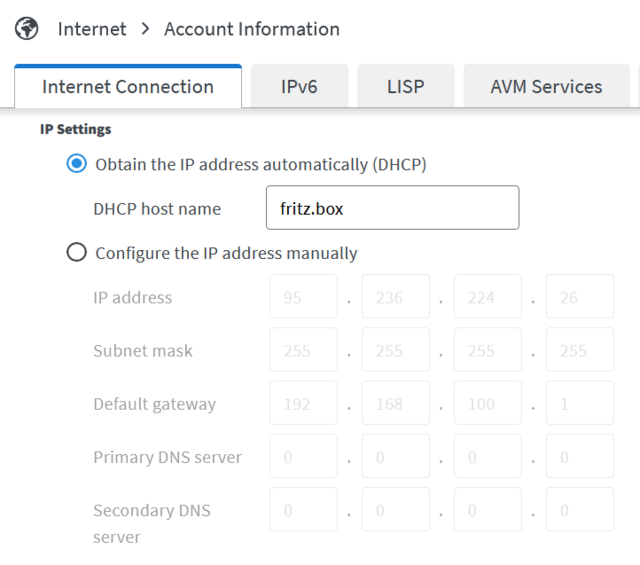Click the DHCP host name field
Screen dimensions: 640x565
click(x=392, y=208)
